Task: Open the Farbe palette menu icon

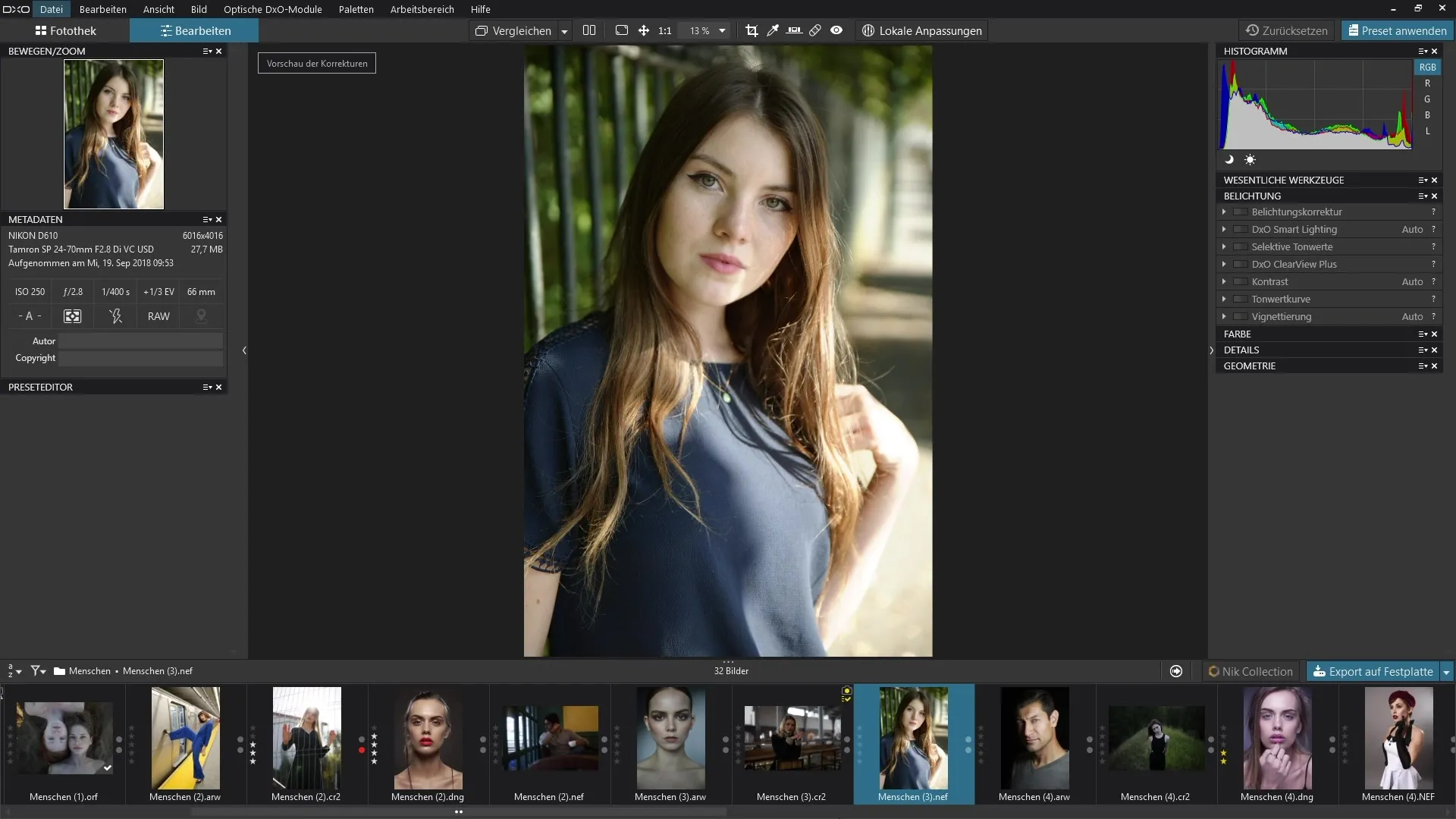Action: pyautogui.click(x=1423, y=334)
